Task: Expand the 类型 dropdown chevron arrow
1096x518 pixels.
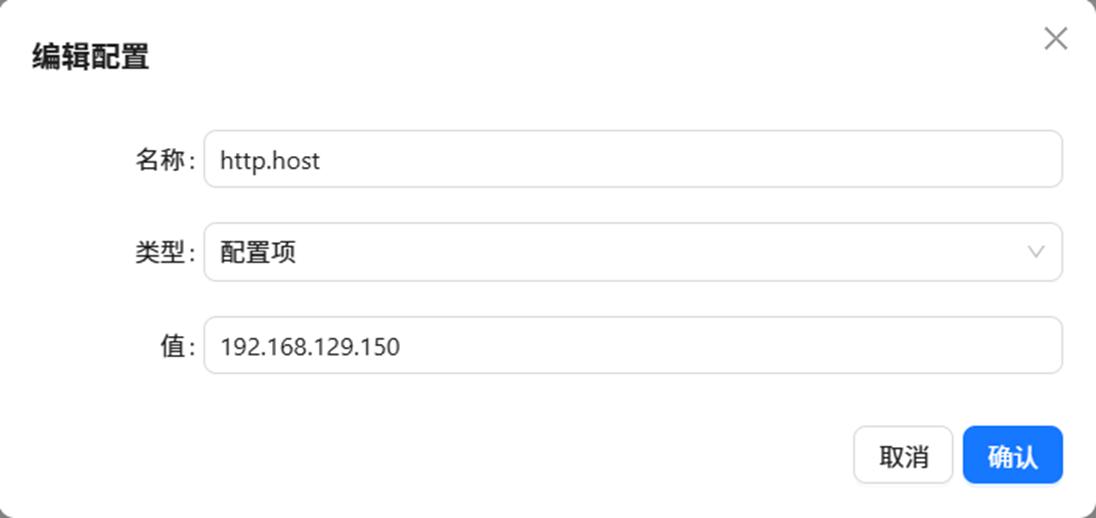Action: [x=1036, y=252]
